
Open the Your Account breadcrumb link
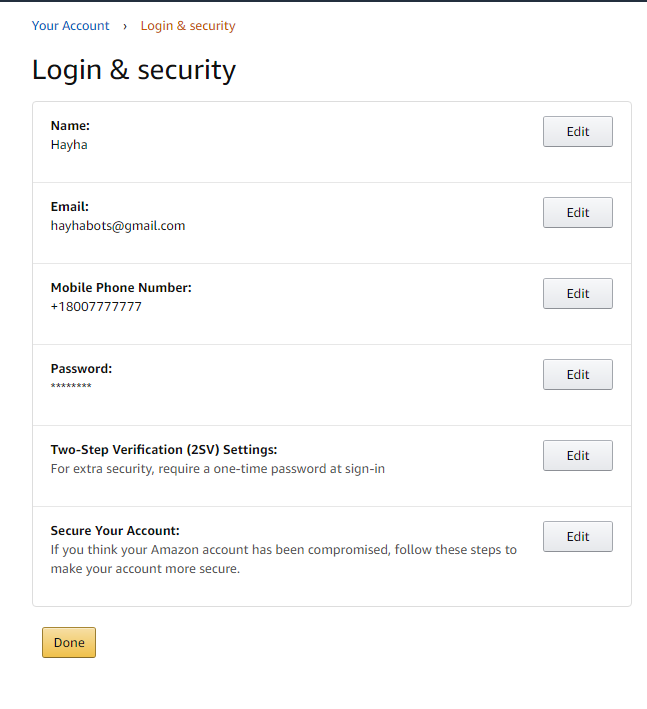point(70,26)
